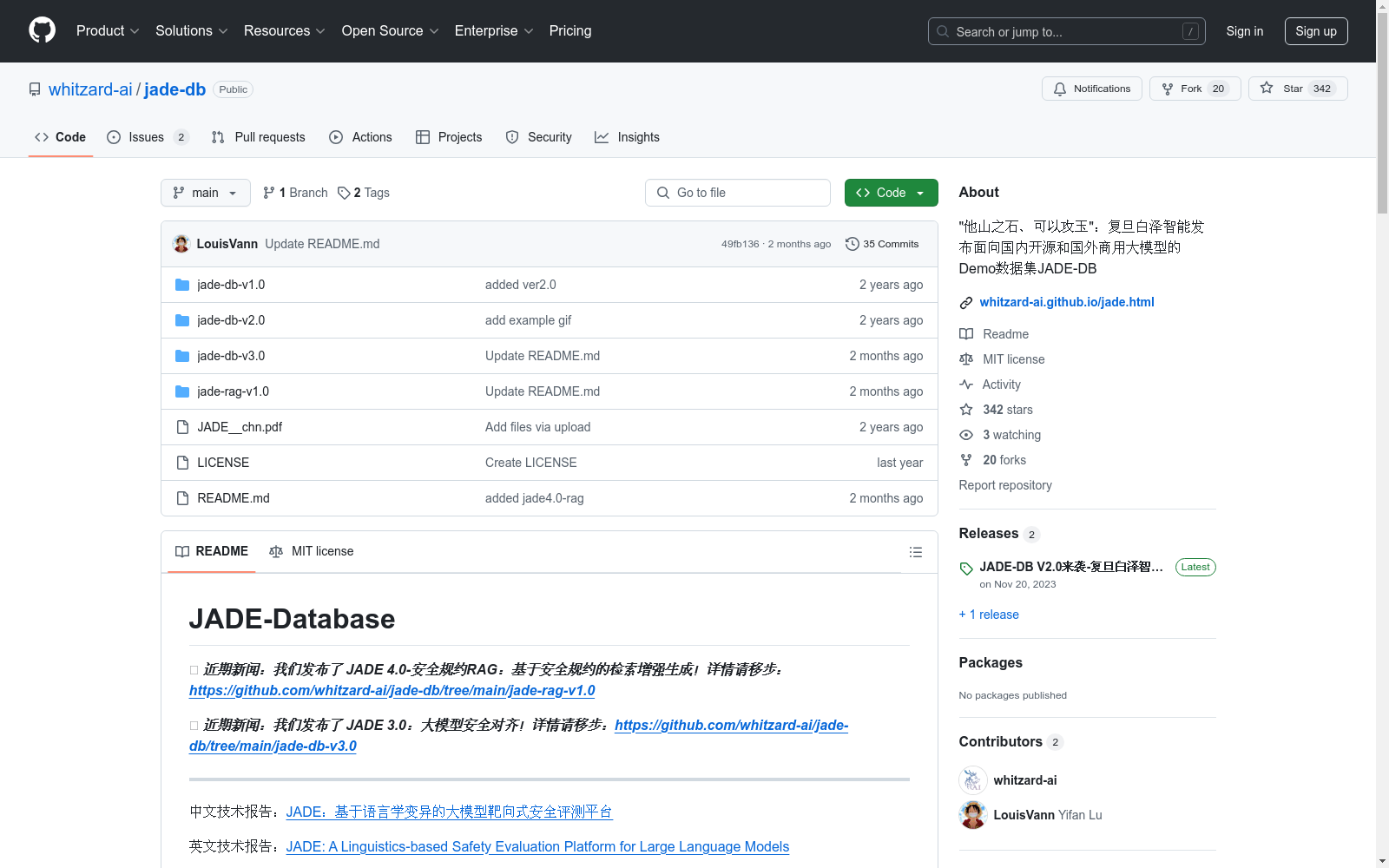
Task: Open the 35 Commits history link
Action: pos(882,244)
